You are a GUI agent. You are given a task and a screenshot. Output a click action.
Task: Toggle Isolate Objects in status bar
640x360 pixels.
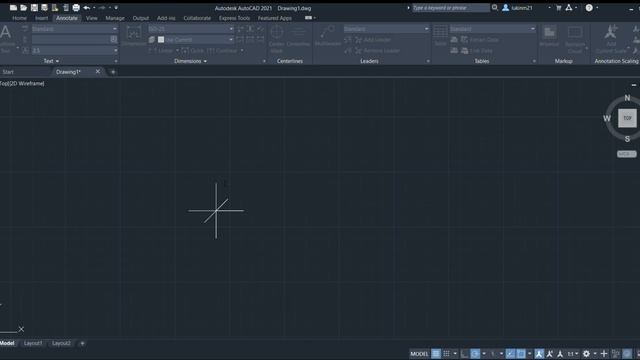pyautogui.click(x=616, y=354)
